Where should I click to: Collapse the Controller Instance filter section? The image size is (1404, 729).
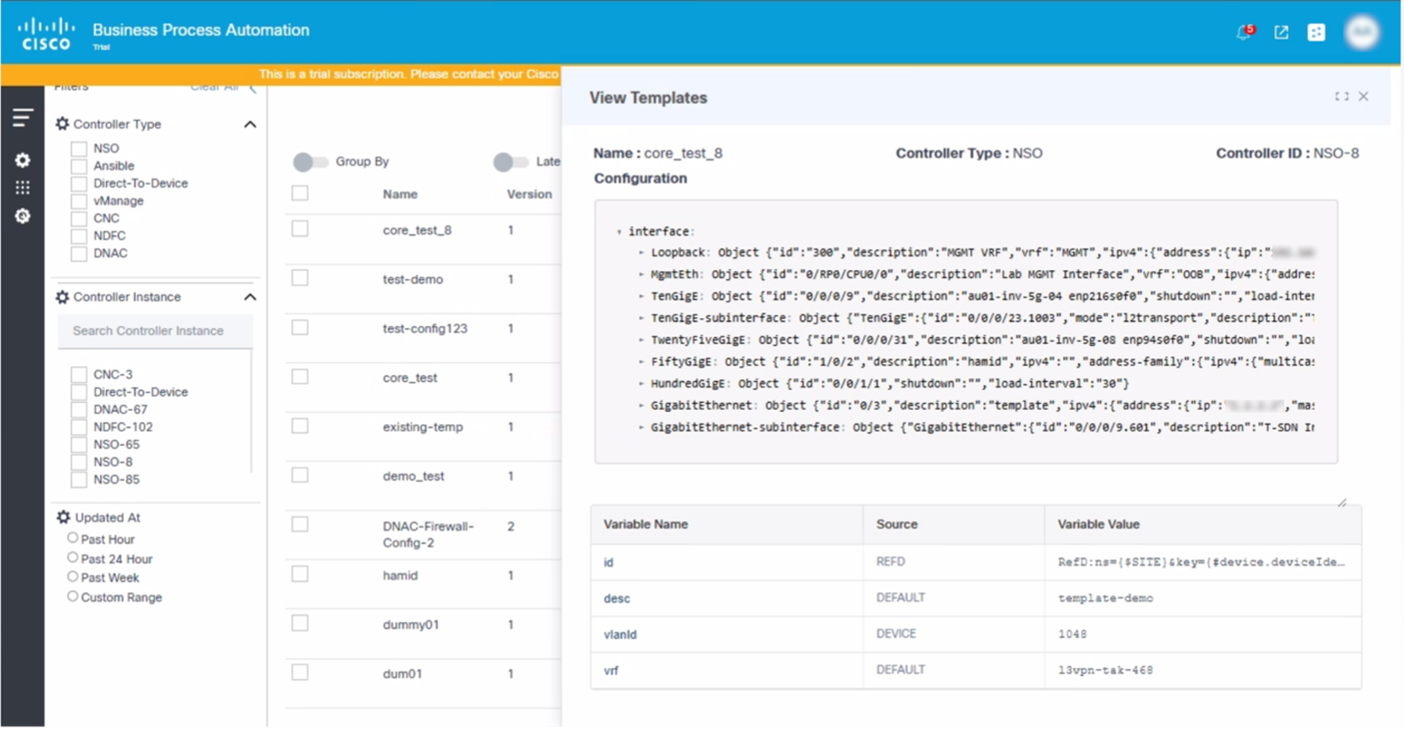pos(250,297)
